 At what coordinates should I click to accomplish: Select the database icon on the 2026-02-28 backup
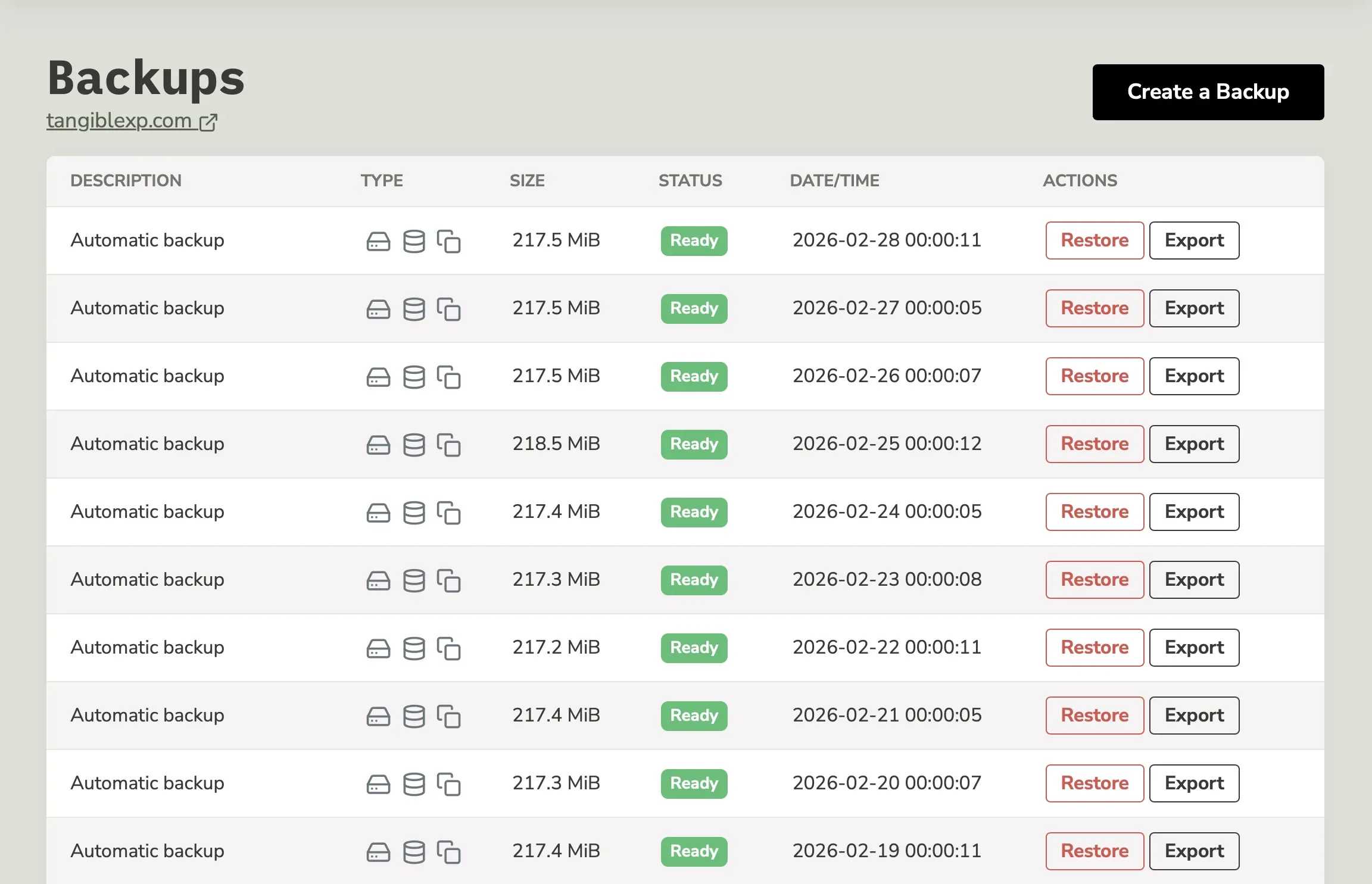click(414, 240)
